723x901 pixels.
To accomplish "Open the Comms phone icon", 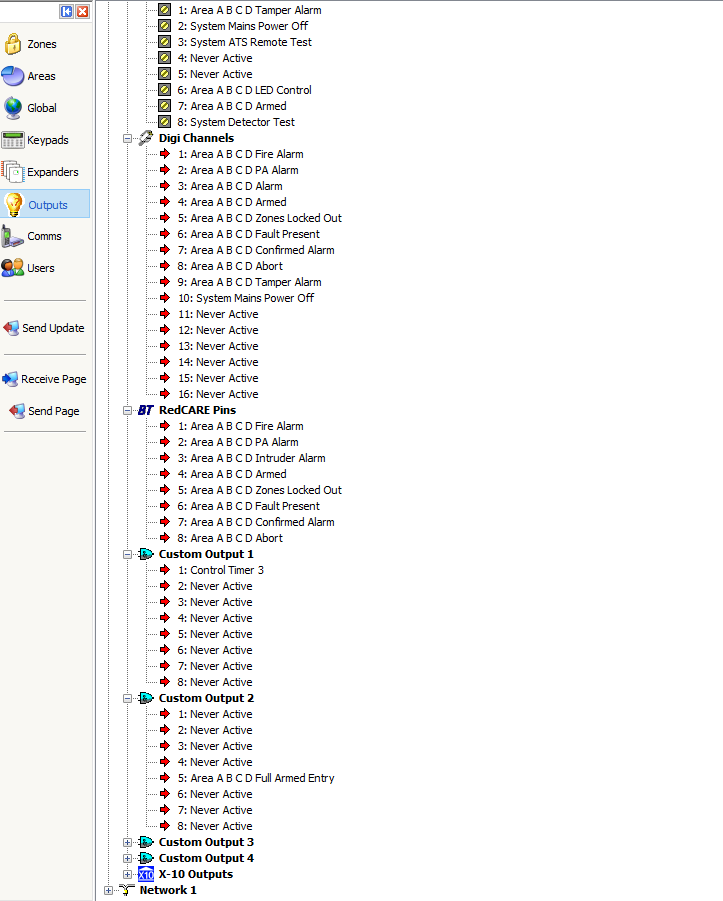I will [x=13, y=236].
